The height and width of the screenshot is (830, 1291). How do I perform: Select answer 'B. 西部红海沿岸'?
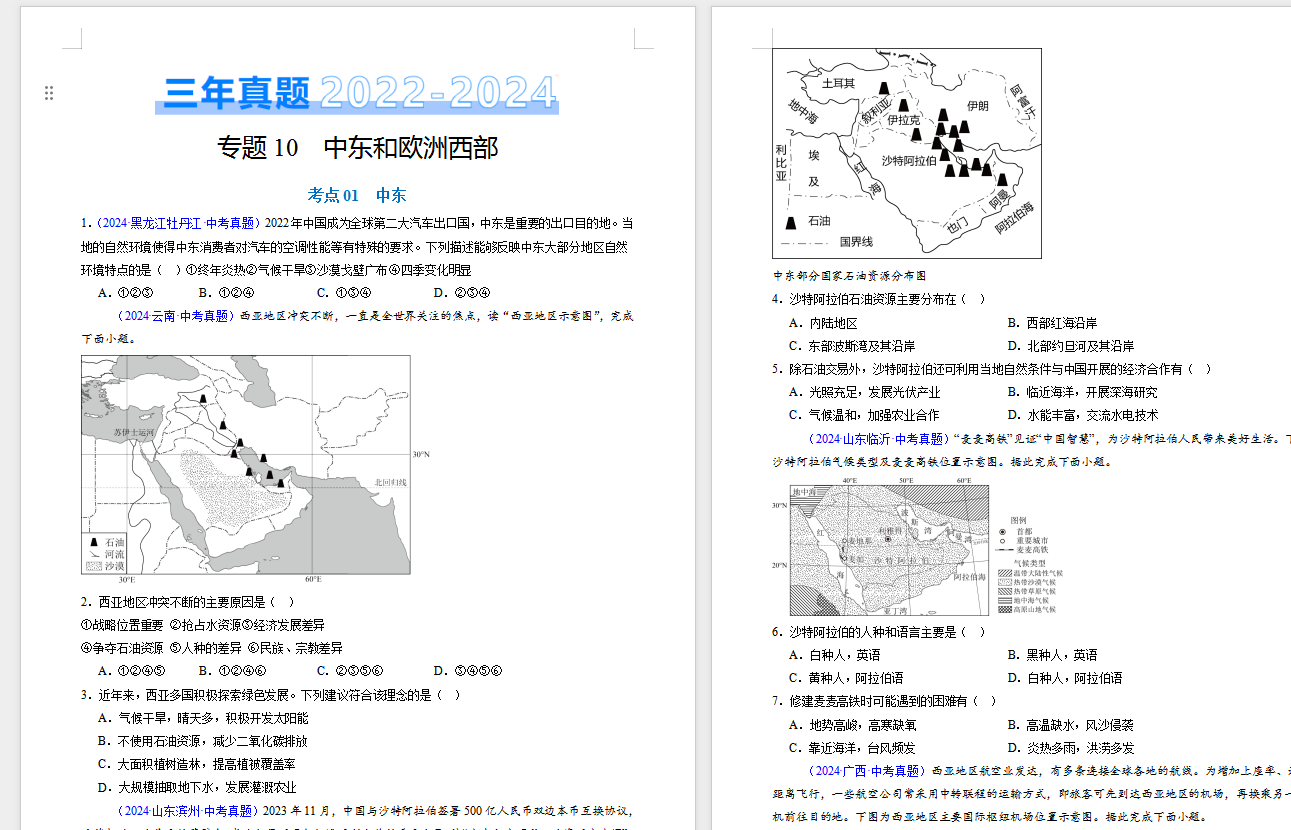click(x=1053, y=323)
